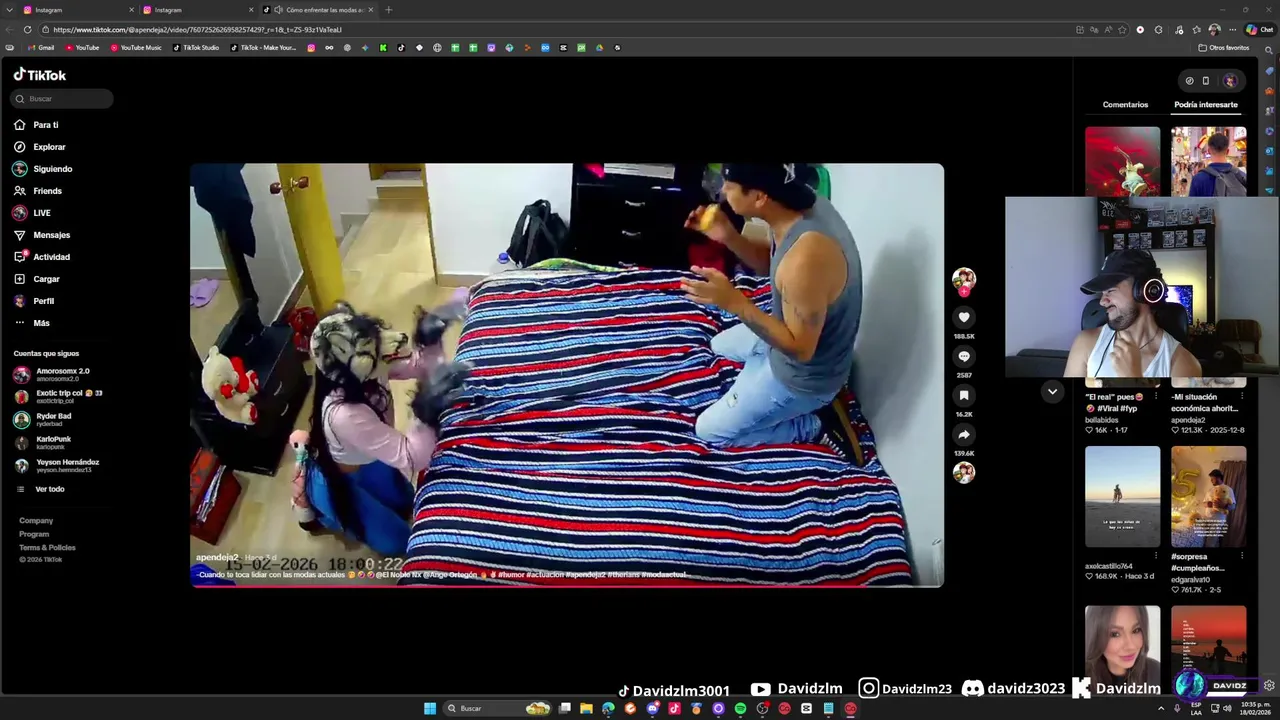Select the TikTok URL in the address bar

point(198,30)
